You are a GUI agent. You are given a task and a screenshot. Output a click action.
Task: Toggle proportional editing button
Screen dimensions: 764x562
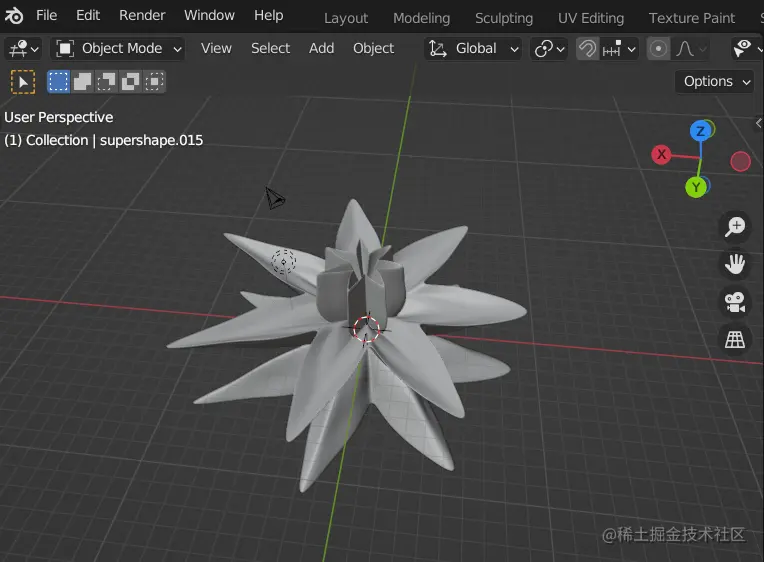[658, 49]
